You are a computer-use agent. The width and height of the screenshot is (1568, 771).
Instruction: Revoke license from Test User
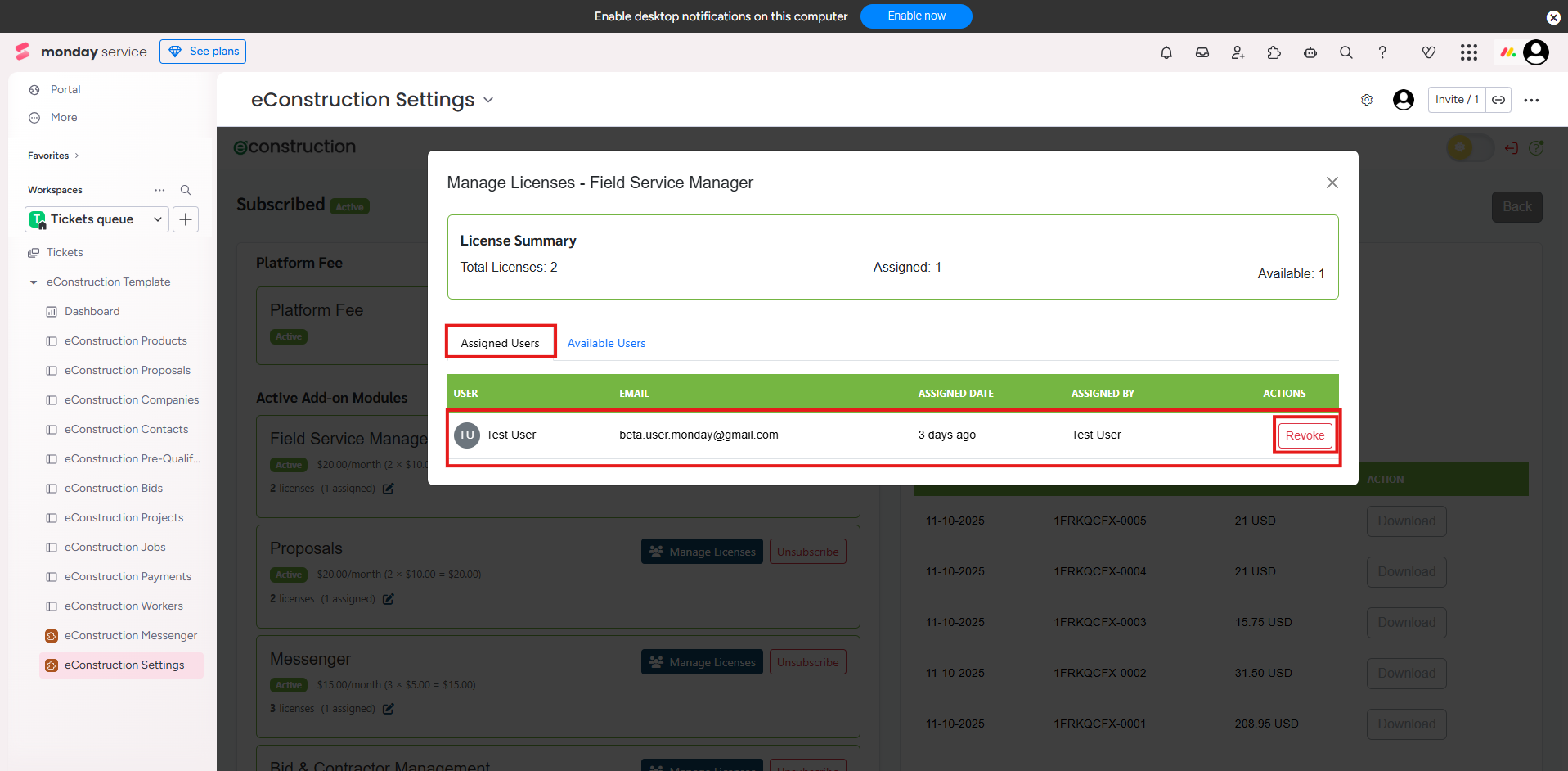coord(1305,435)
